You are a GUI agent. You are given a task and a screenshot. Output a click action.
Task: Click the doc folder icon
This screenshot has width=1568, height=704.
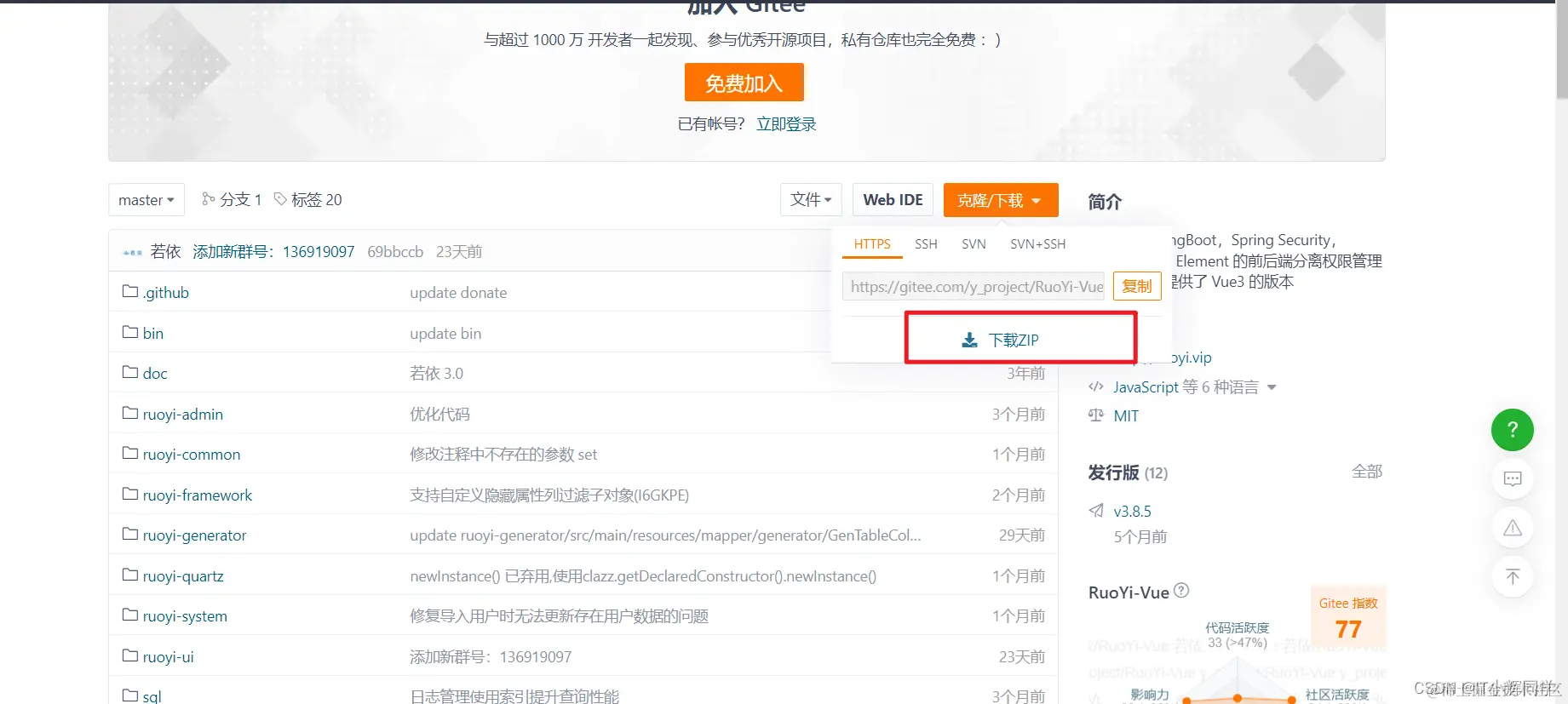coord(130,372)
